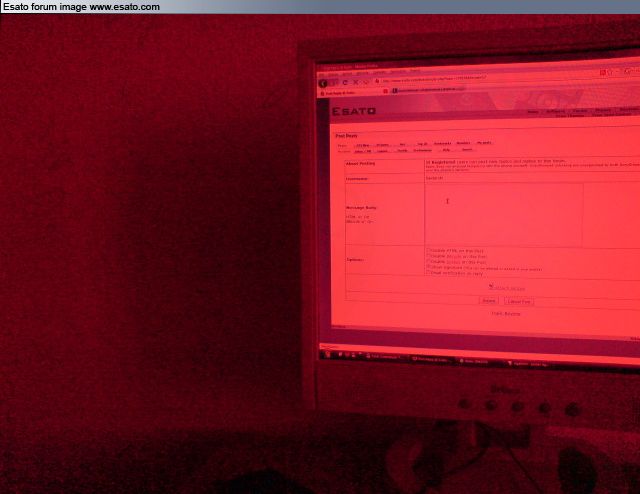Click the browser Reload page icon
The width and height of the screenshot is (640, 494).
[345, 82]
